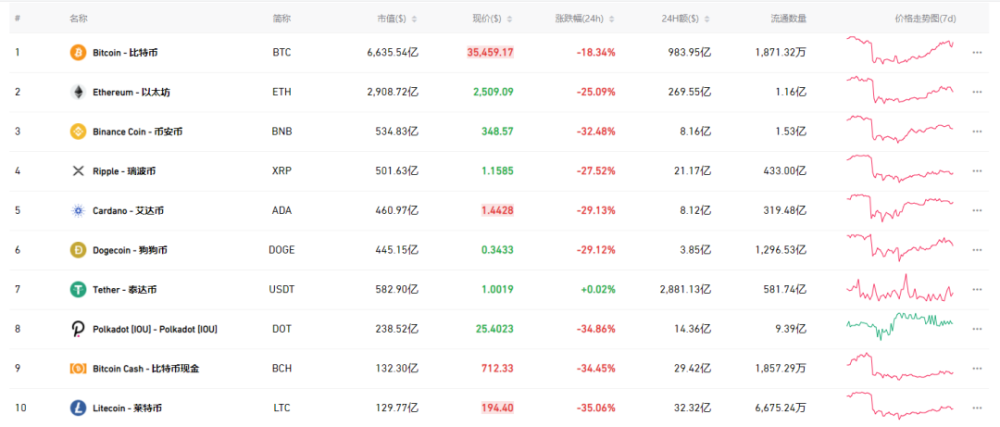Viewport: 1000px width, 427px height.
Task: Open more options for the Polkadot row
Action: (x=977, y=329)
